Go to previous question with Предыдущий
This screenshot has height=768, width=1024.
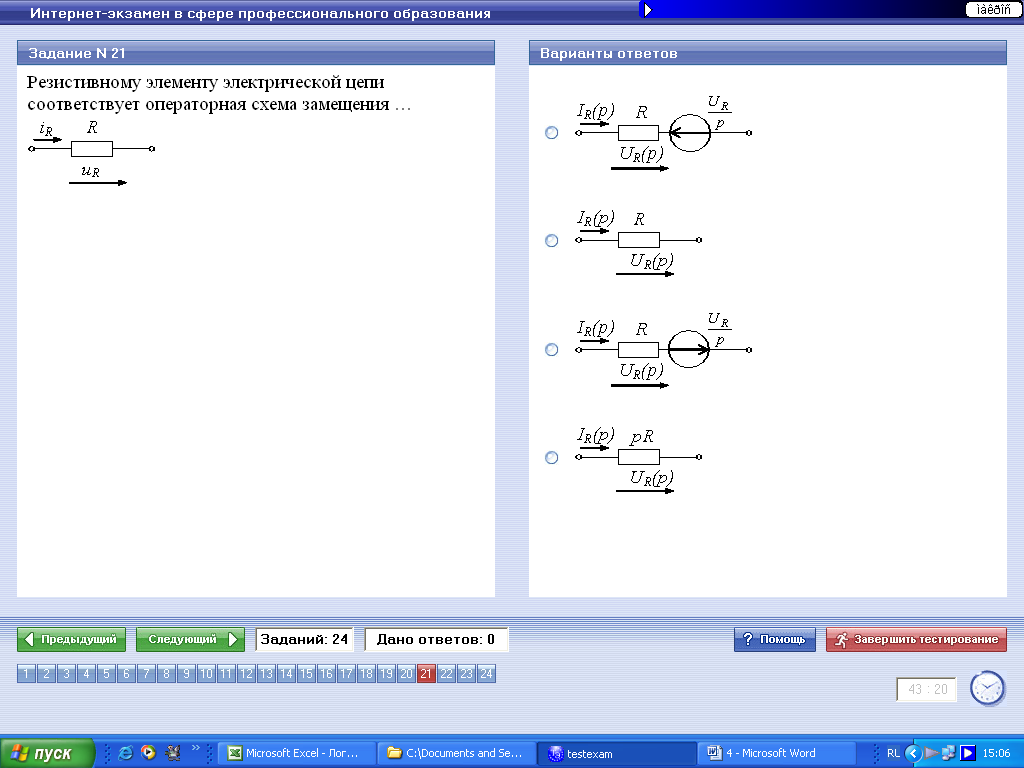pos(71,639)
